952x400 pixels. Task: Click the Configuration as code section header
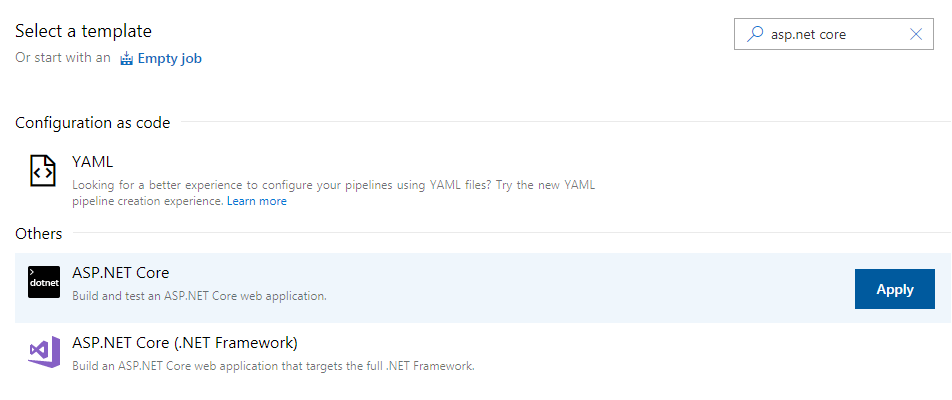pyautogui.click(x=93, y=123)
